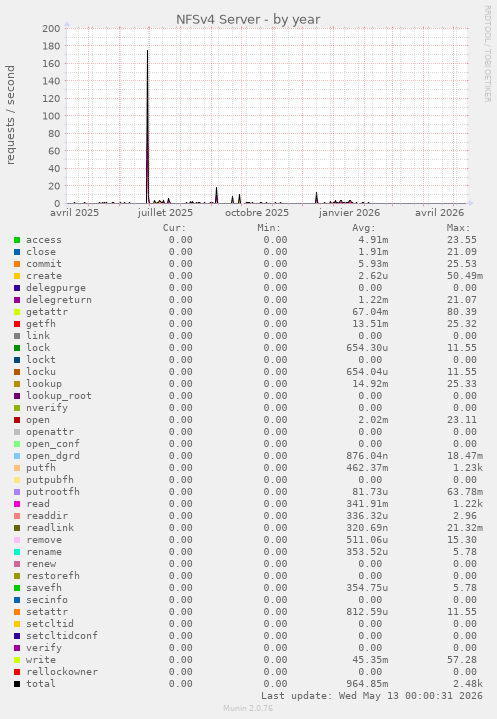Click the write average value "45.35m"
The image size is (497, 719).
[x=370, y=660]
